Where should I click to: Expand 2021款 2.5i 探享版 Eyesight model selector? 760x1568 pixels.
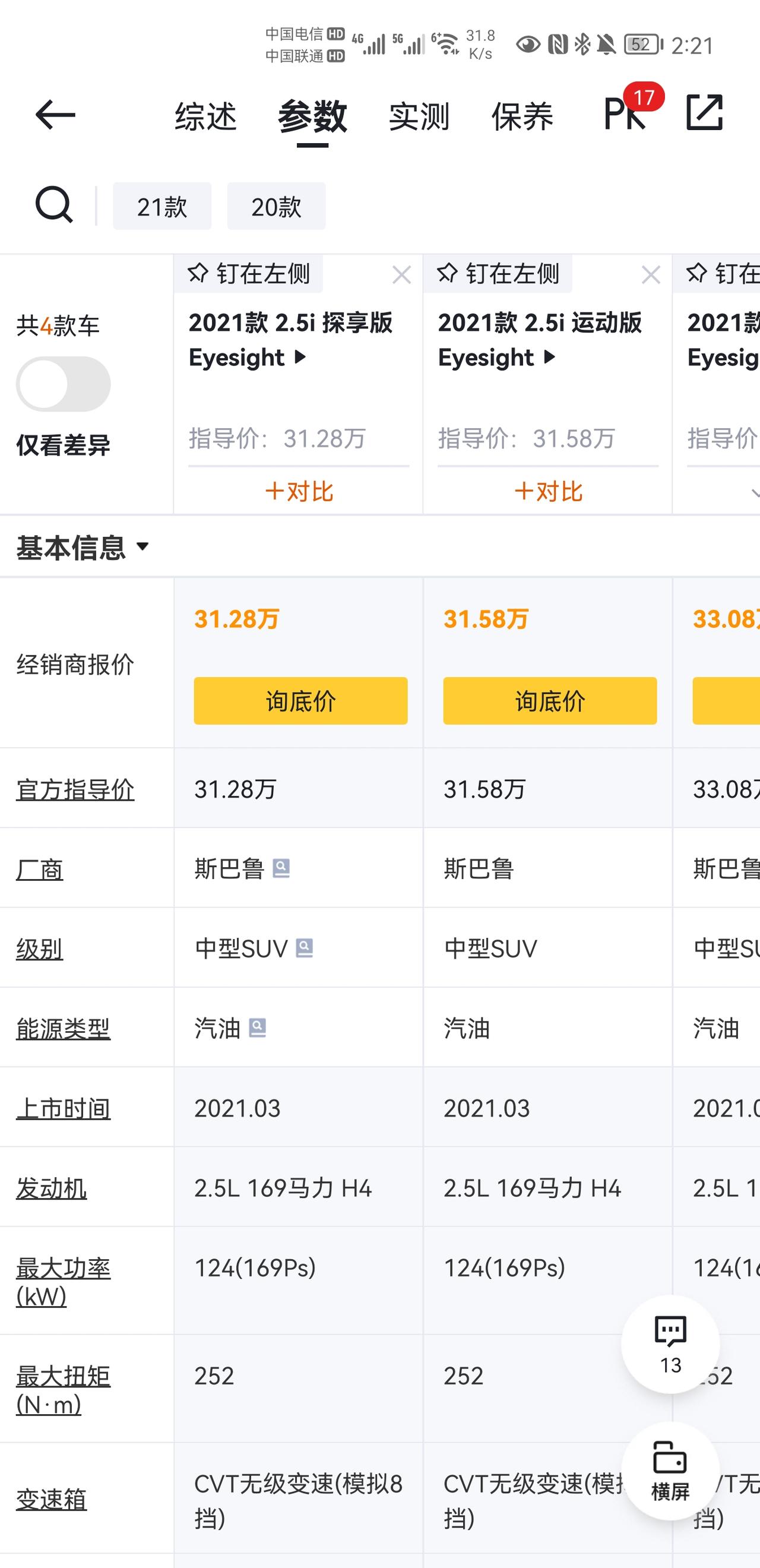(291, 340)
